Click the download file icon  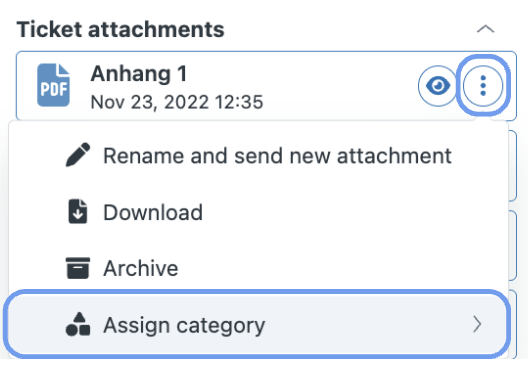tap(78, 211)
